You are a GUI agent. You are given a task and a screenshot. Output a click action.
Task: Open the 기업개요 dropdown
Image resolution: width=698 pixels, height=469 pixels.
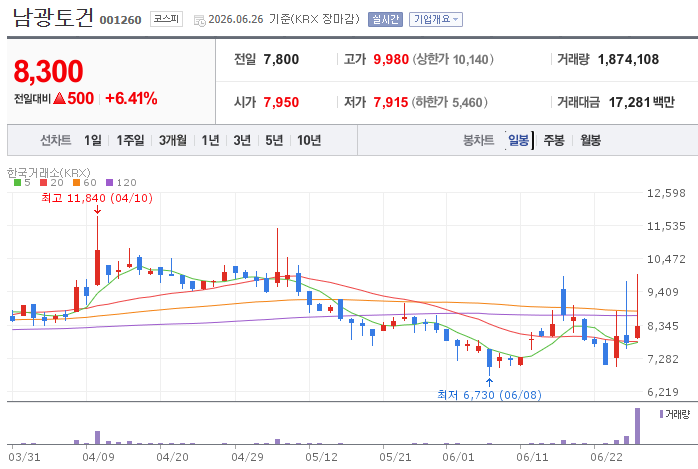[435, 19]
